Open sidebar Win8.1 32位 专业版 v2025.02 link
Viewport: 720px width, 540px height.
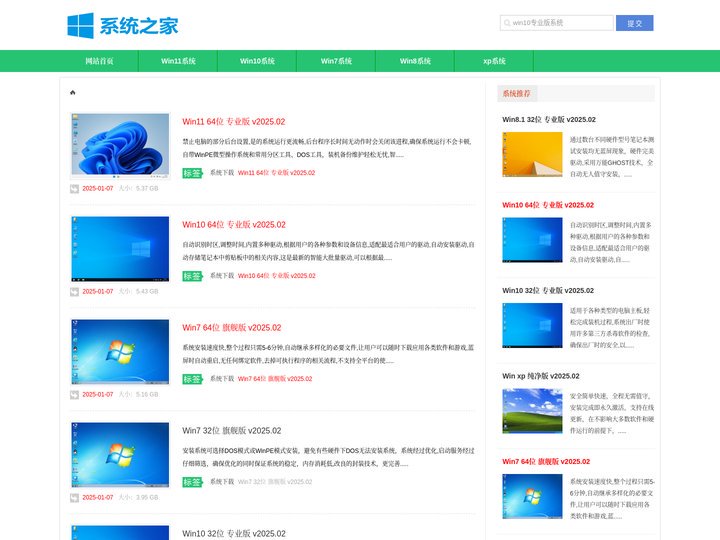pos(549,119)
